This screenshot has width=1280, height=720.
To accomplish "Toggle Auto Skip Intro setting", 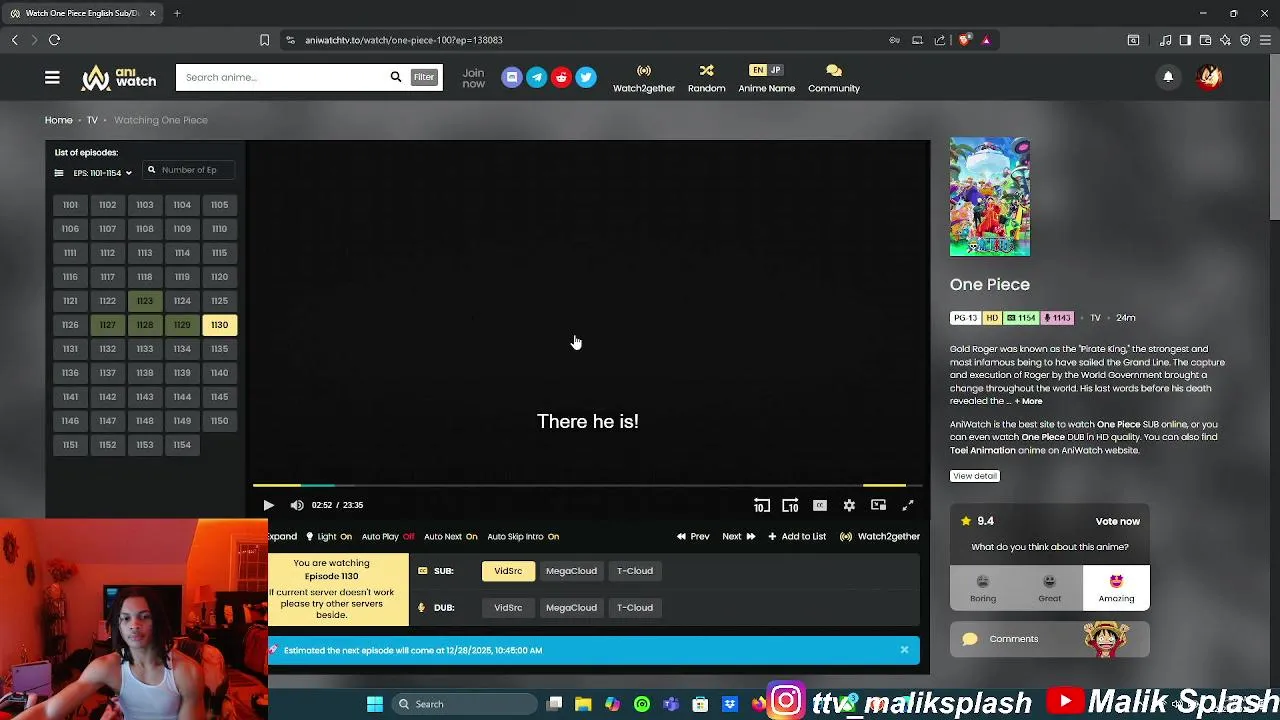I will point(523,537).
